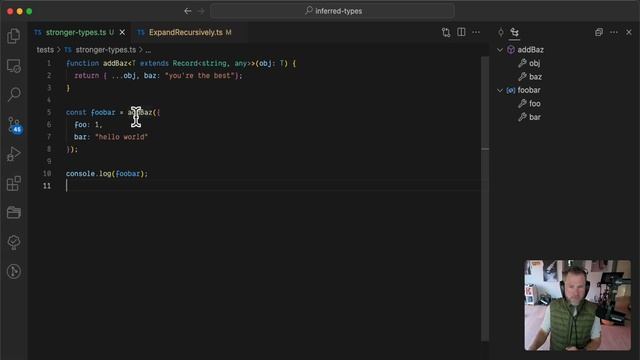Click line number 1 in the gutter

point(49,63)
